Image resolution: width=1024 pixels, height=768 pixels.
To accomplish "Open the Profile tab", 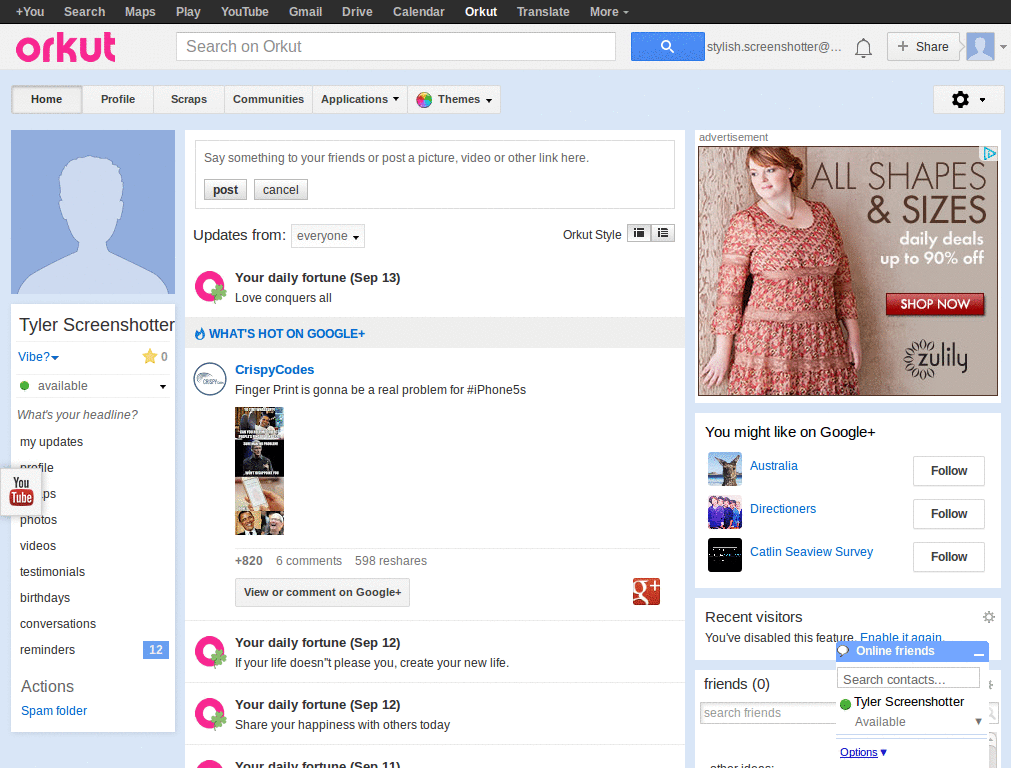I will pos(118,99).
